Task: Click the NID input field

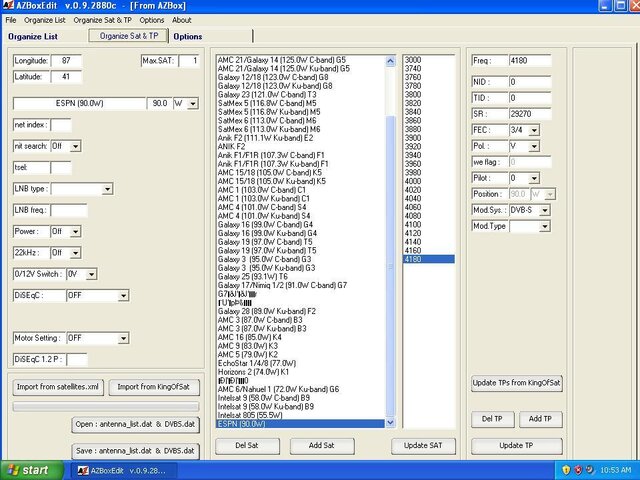Action: (530, 82)
